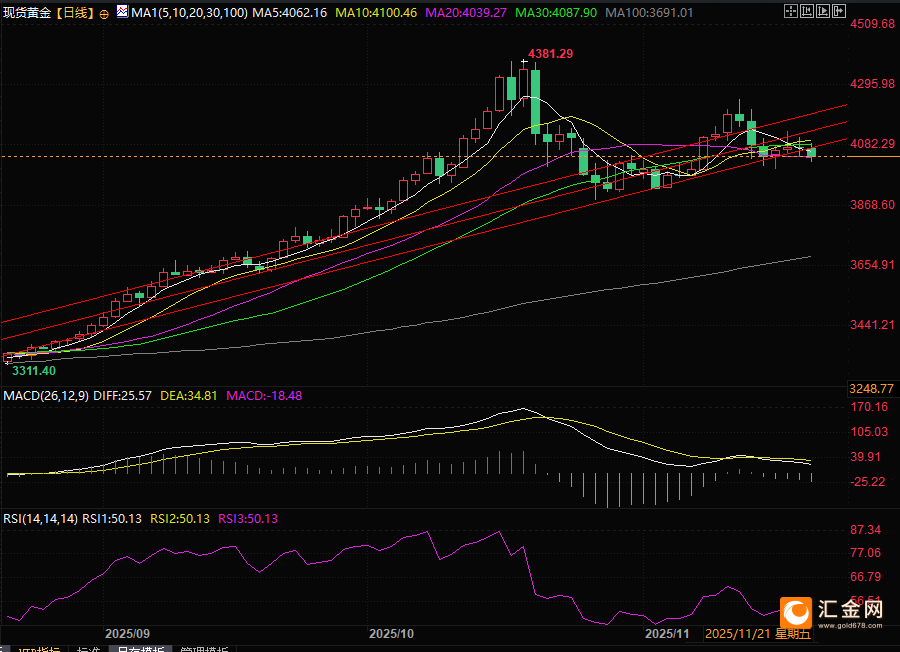Viewport: 900px width, 652px height.
Task: Select the 管理模板 tab at bottom
Action: tap(204, 649)
